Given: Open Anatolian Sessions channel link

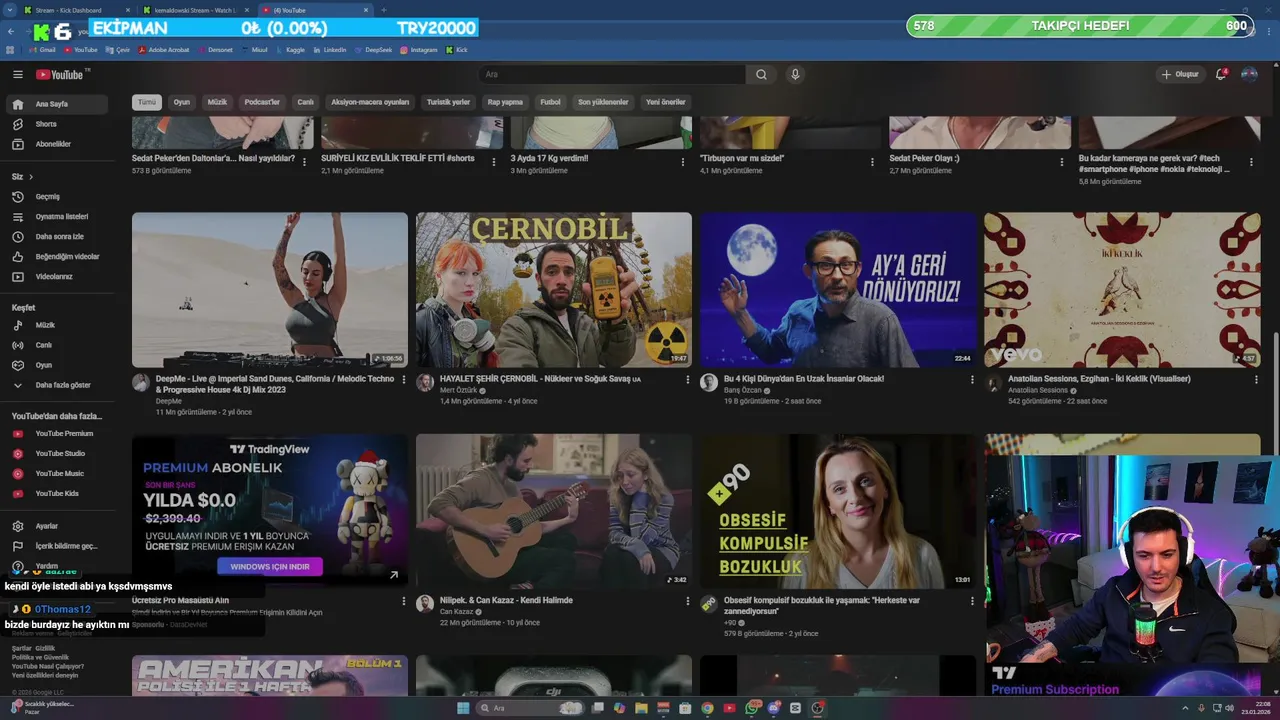Looking at the screenshot, I should (1038, 390).
